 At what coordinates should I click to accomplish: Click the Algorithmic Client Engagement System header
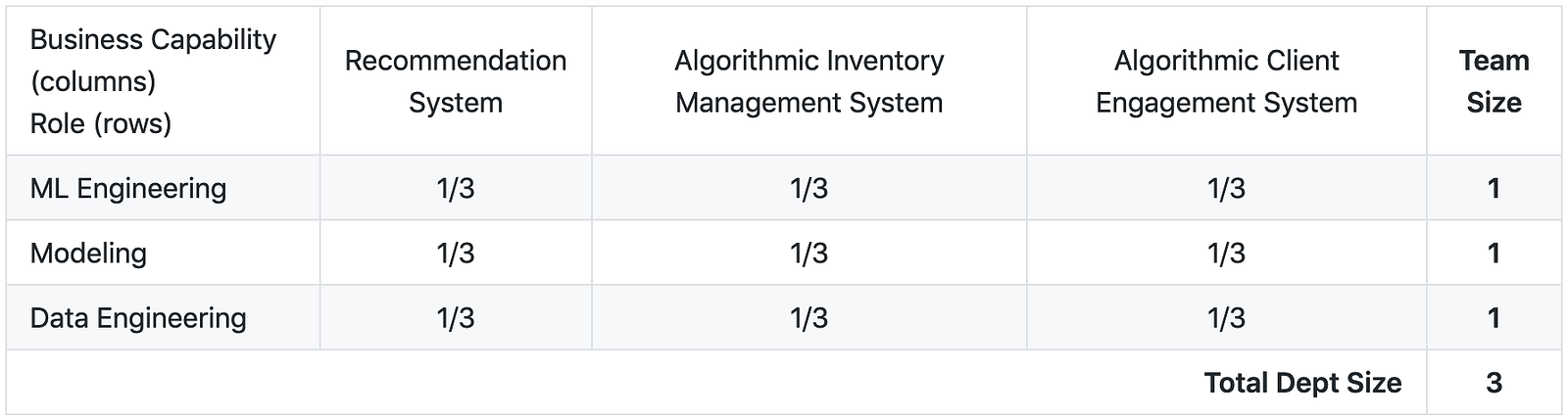coord(1226,81)
